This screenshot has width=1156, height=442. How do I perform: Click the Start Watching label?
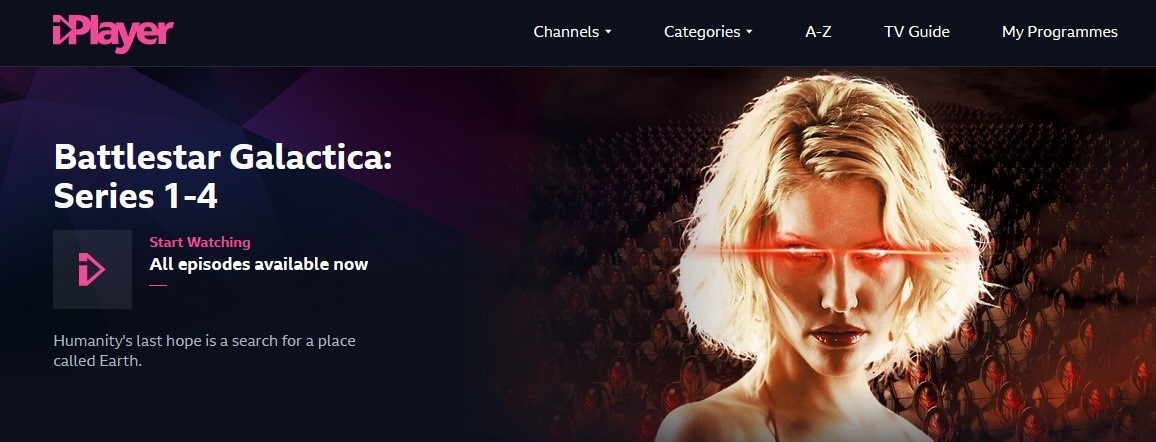pos(200,242)
